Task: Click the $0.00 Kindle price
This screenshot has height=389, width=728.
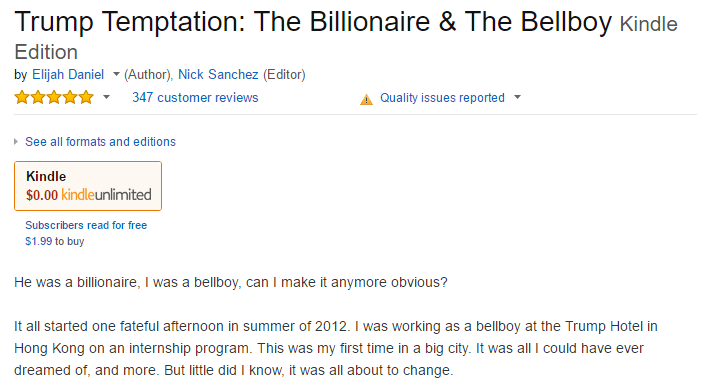Action: tap(42, 195)
